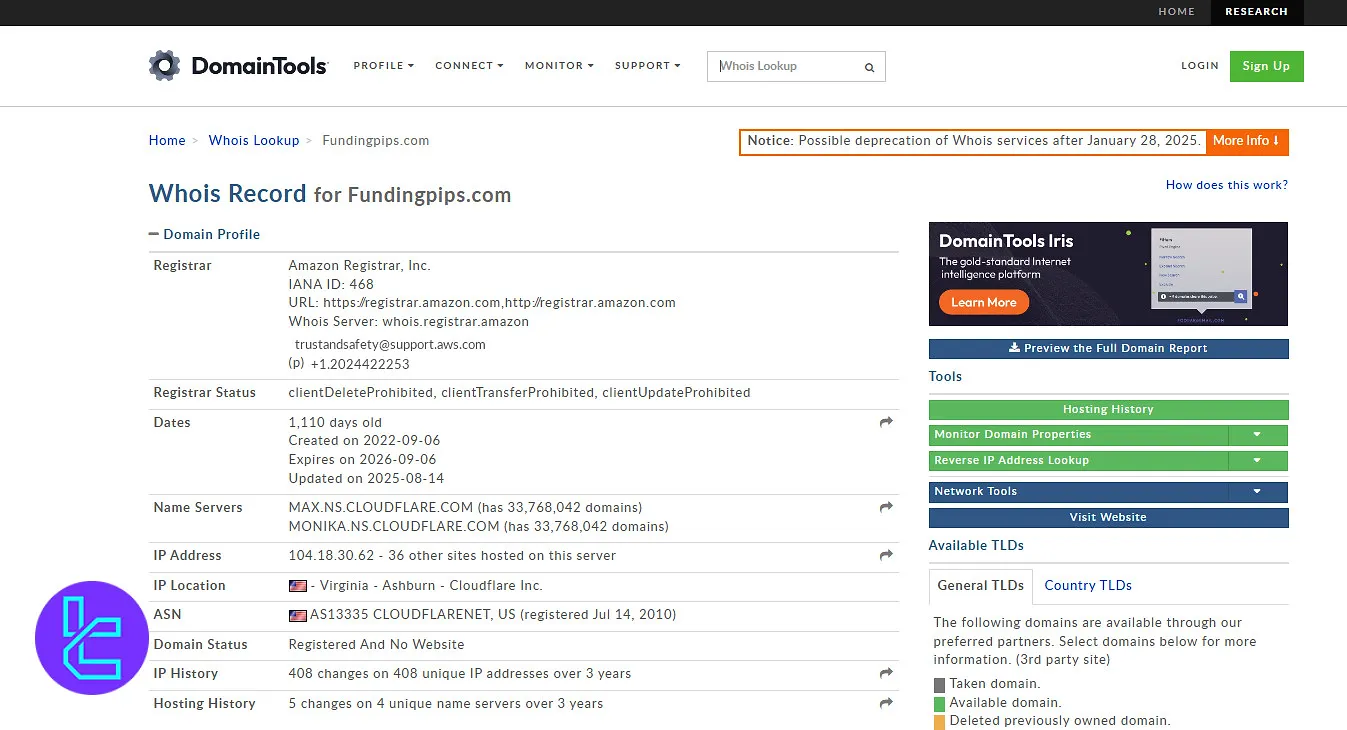
Task: Expand the Network Tools dropdown arrow
Action: click(1257, 492)
